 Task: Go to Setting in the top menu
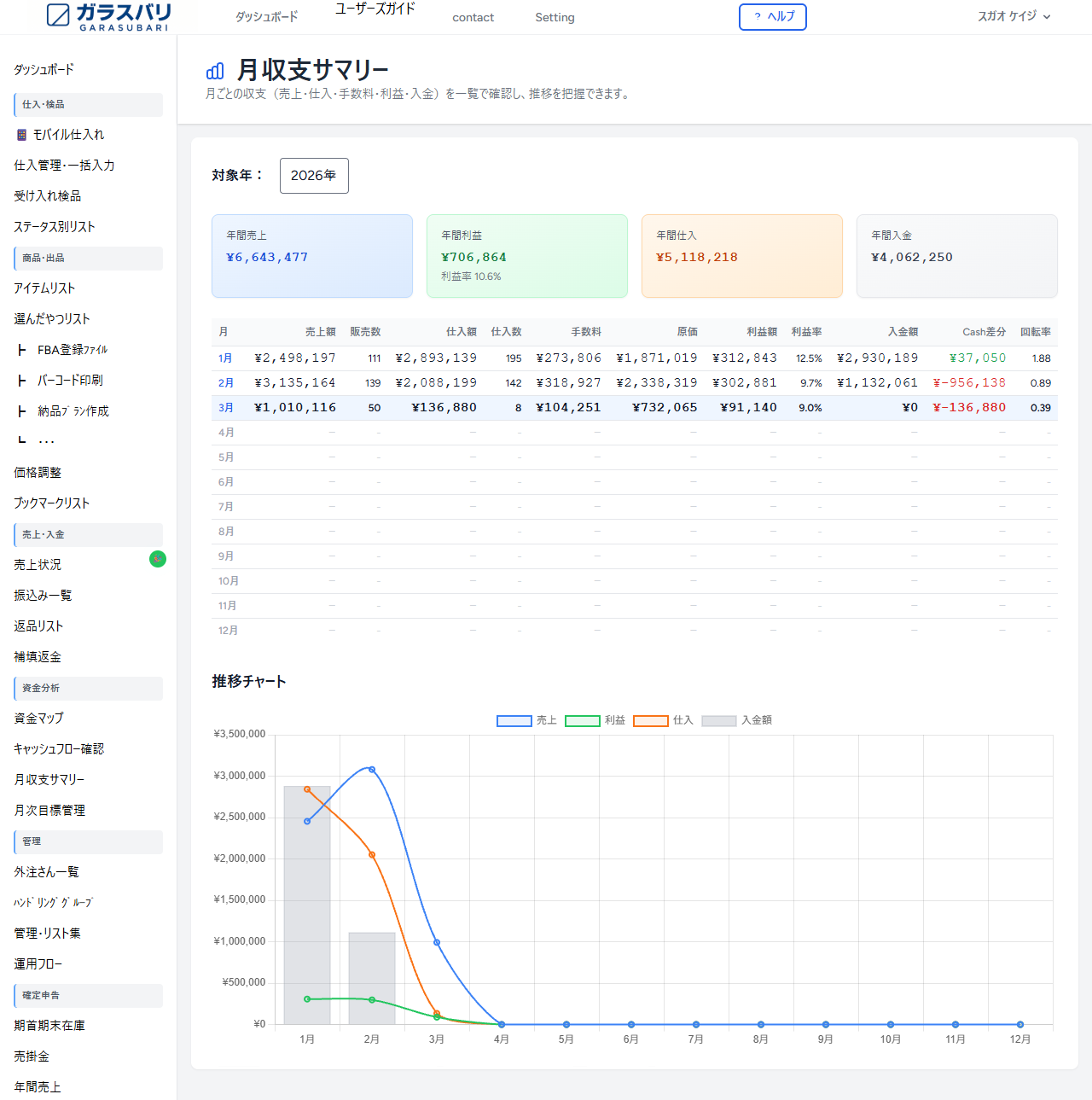pyautogui.click(x=555, y=17)
